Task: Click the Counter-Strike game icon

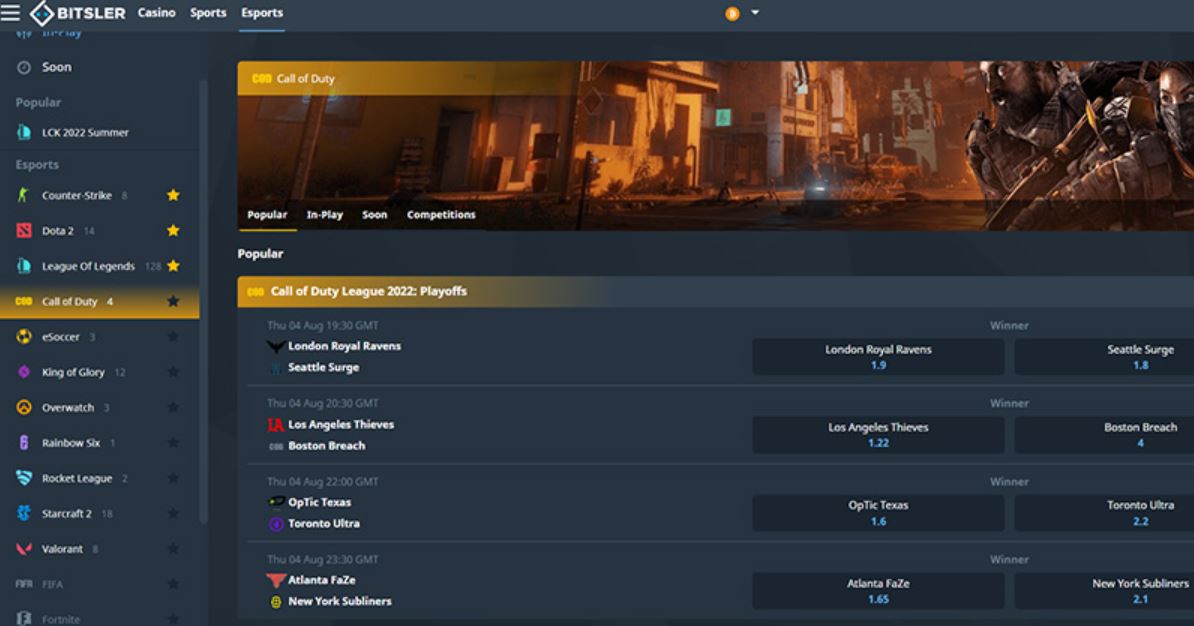Action: (24, 195)
